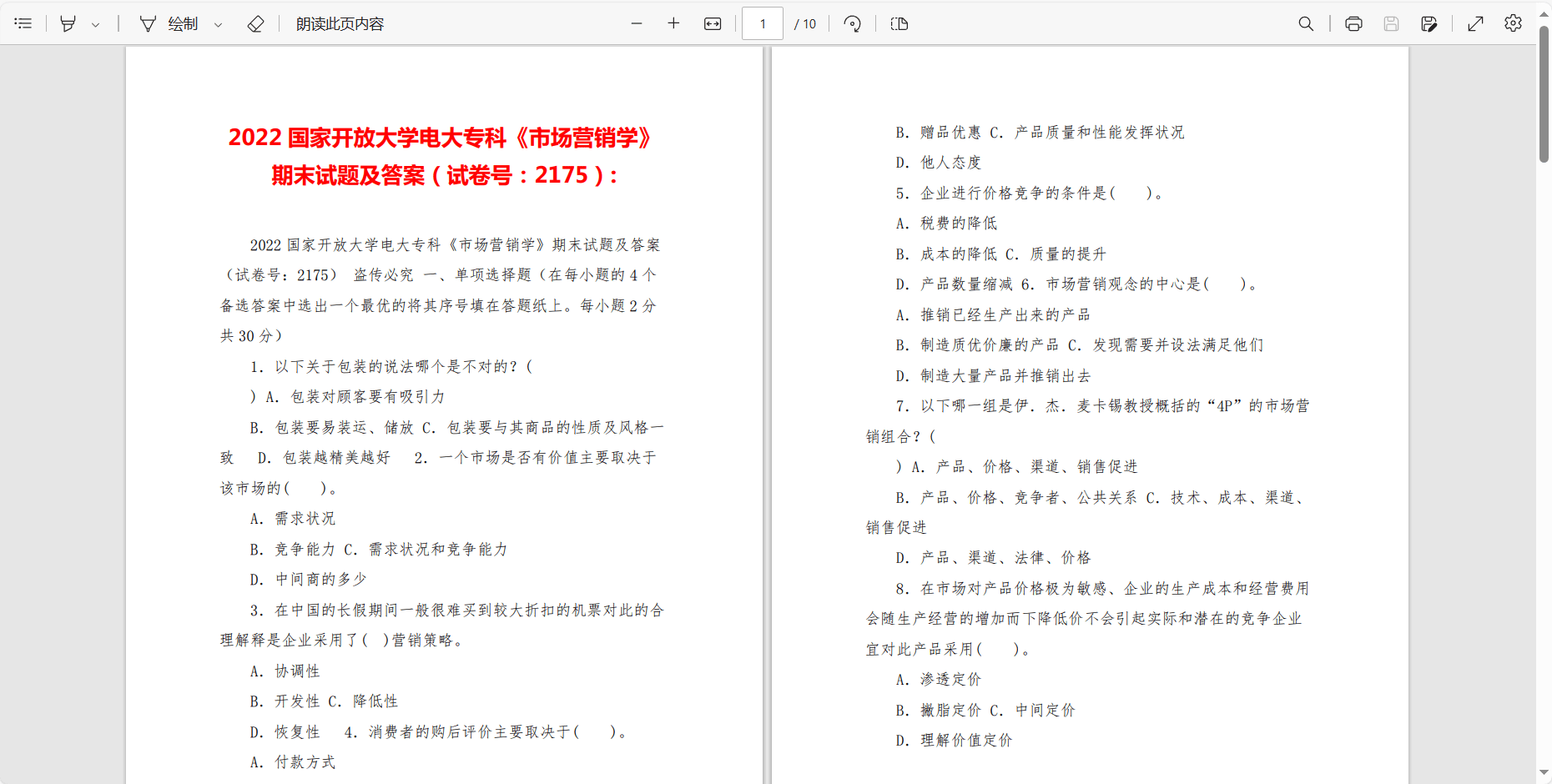Enter full screen mode

tap(1475, 23)
